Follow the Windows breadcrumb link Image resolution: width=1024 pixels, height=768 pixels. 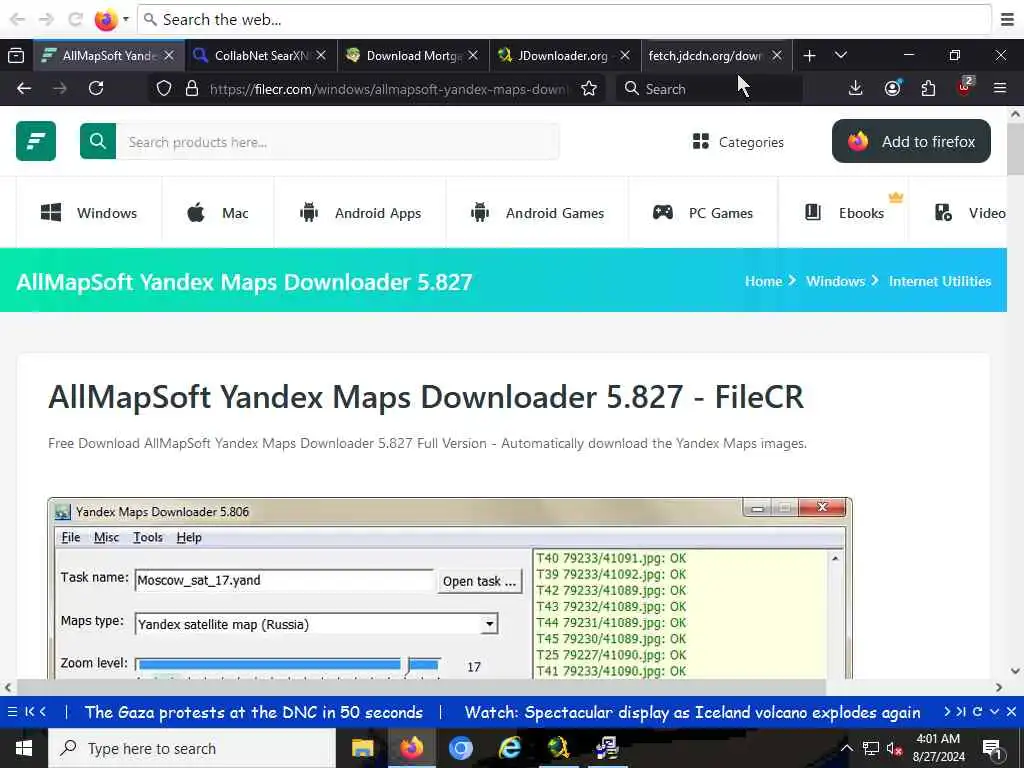tap(835, 281)
